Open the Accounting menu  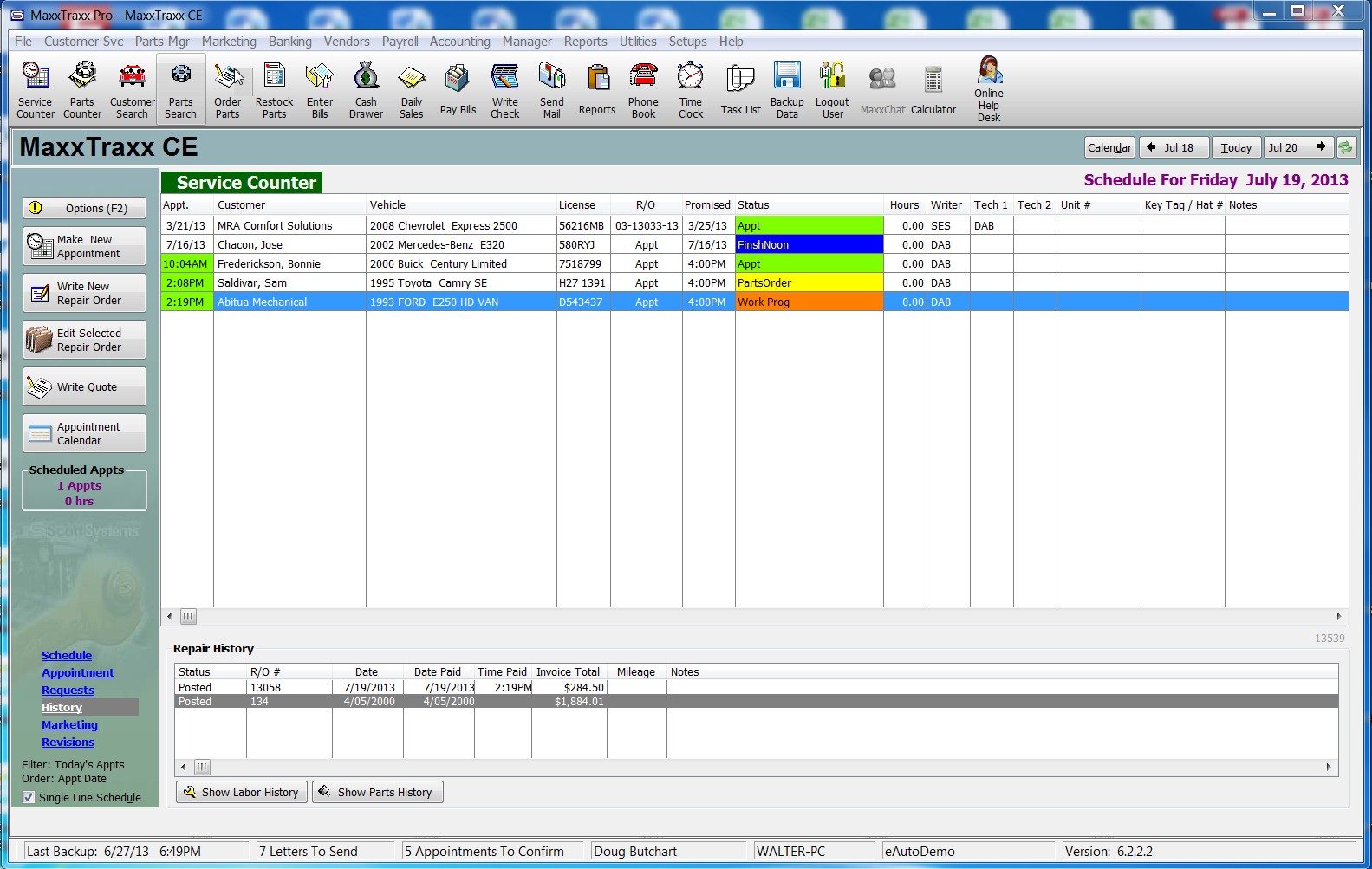coord(459,42)
